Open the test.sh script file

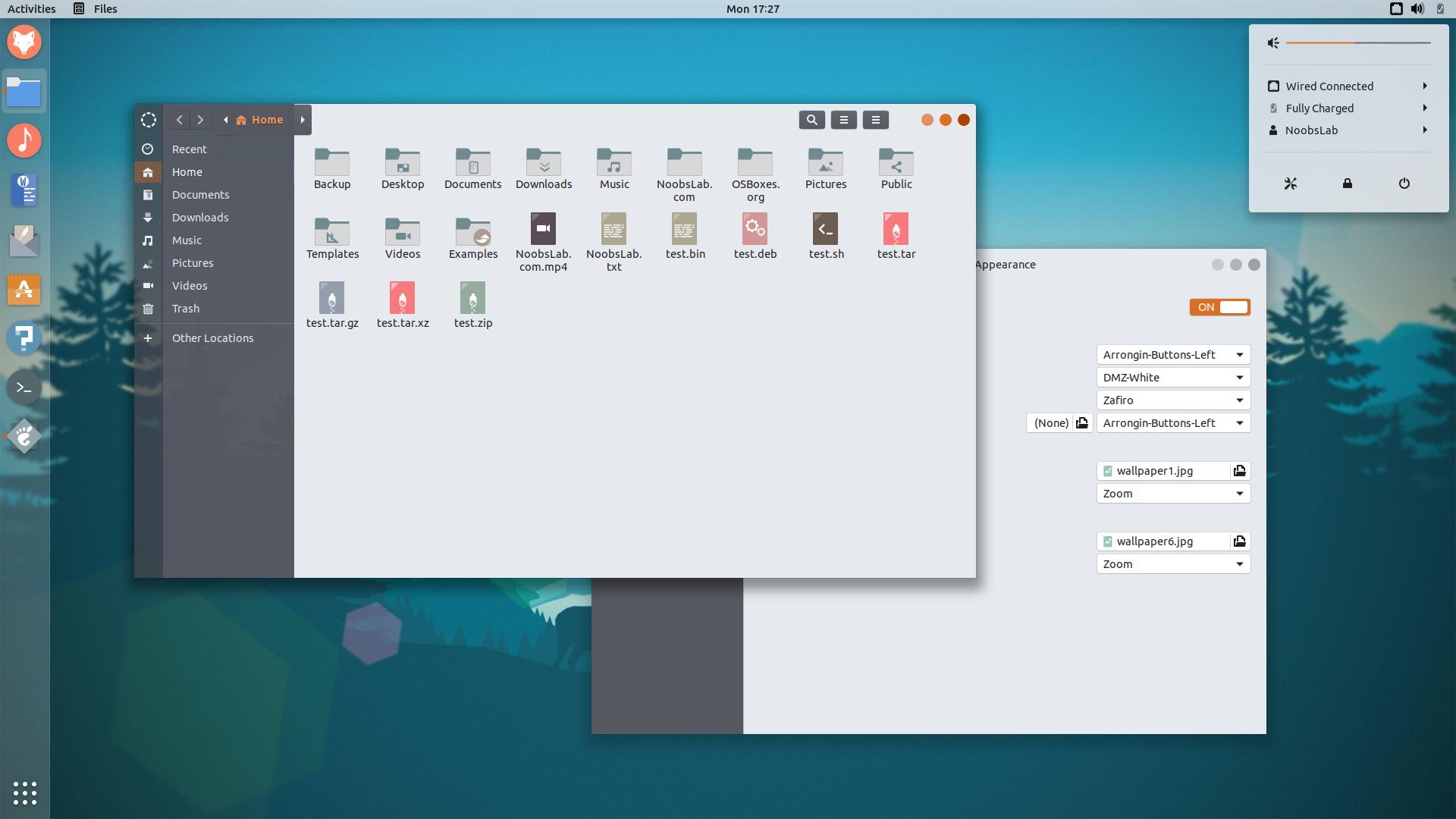pos(826,237)
